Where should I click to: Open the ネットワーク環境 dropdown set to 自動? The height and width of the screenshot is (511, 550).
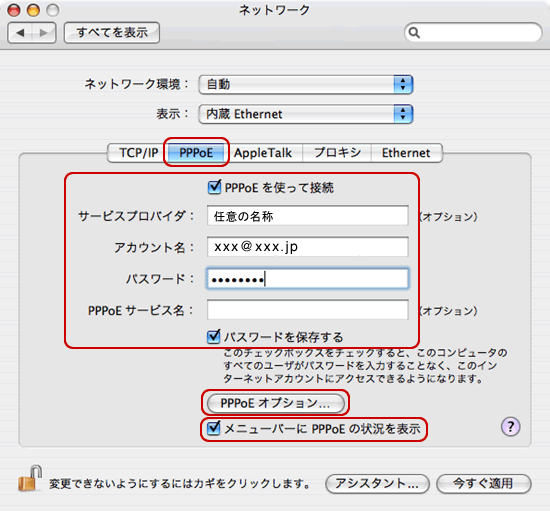coord(306,85)
